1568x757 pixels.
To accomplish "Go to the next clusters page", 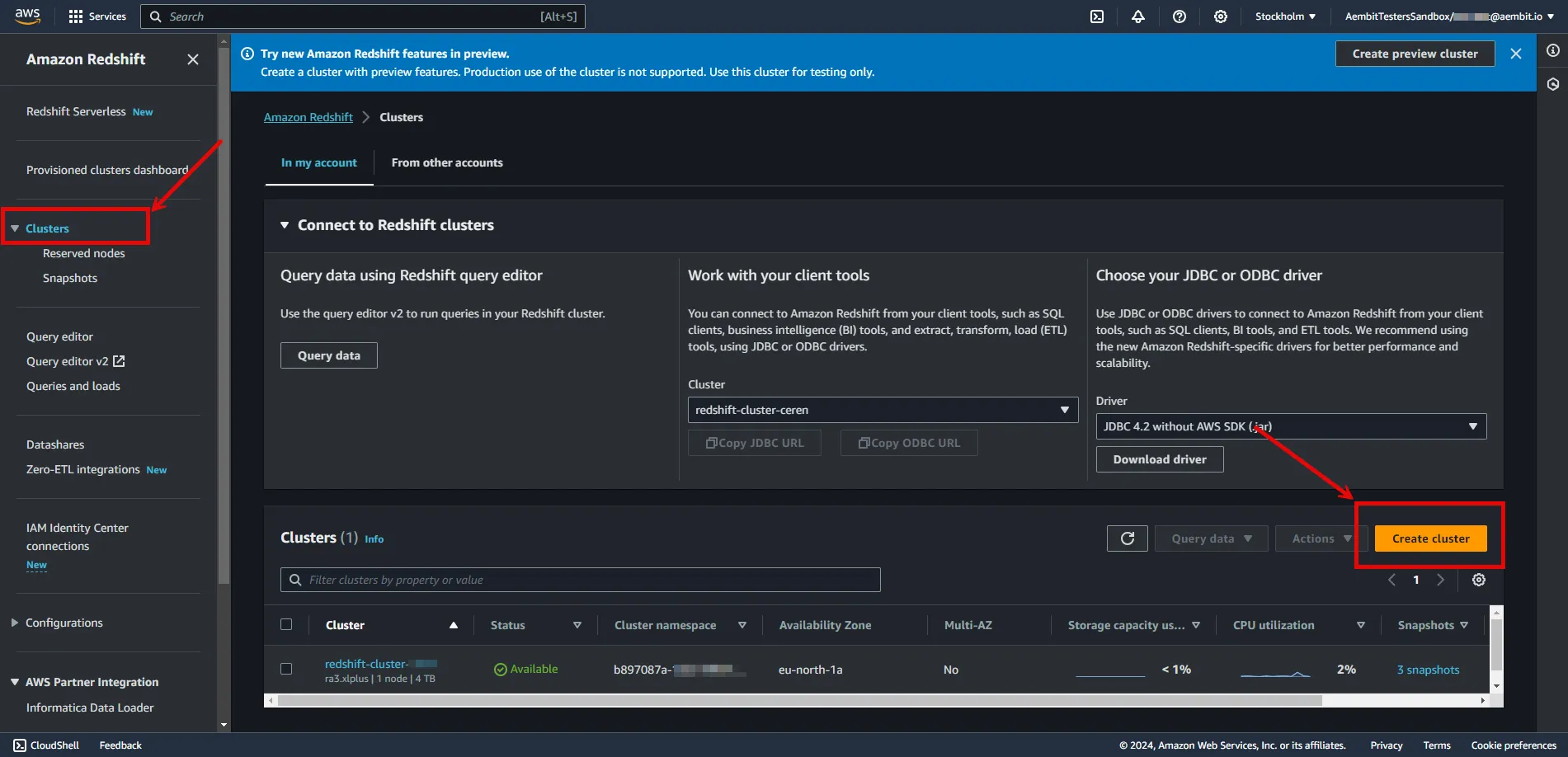I will coord(1441,580).
